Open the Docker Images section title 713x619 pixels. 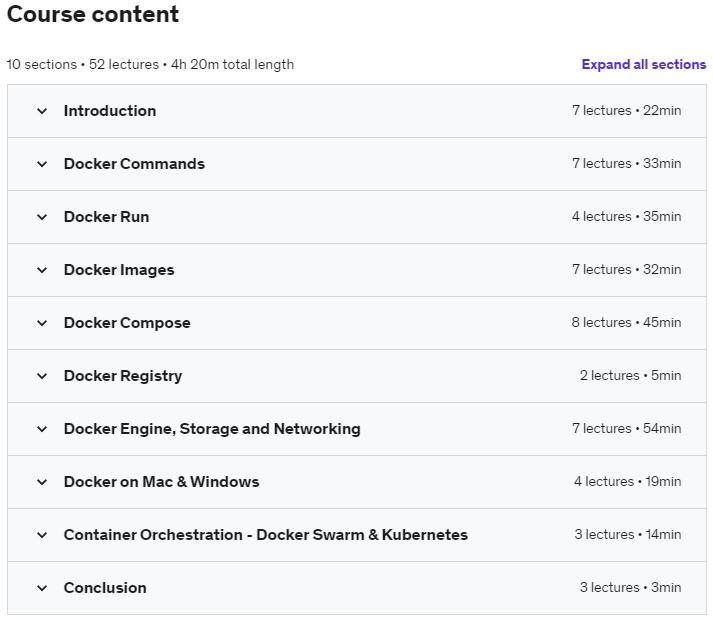[x=119, y=270]
